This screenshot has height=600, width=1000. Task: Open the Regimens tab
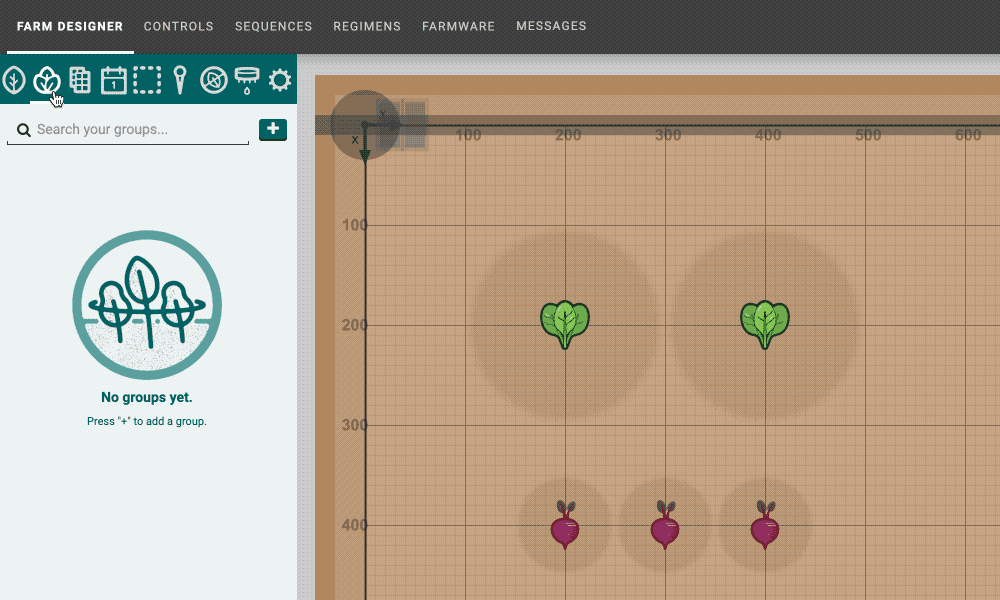click(367, 26)
